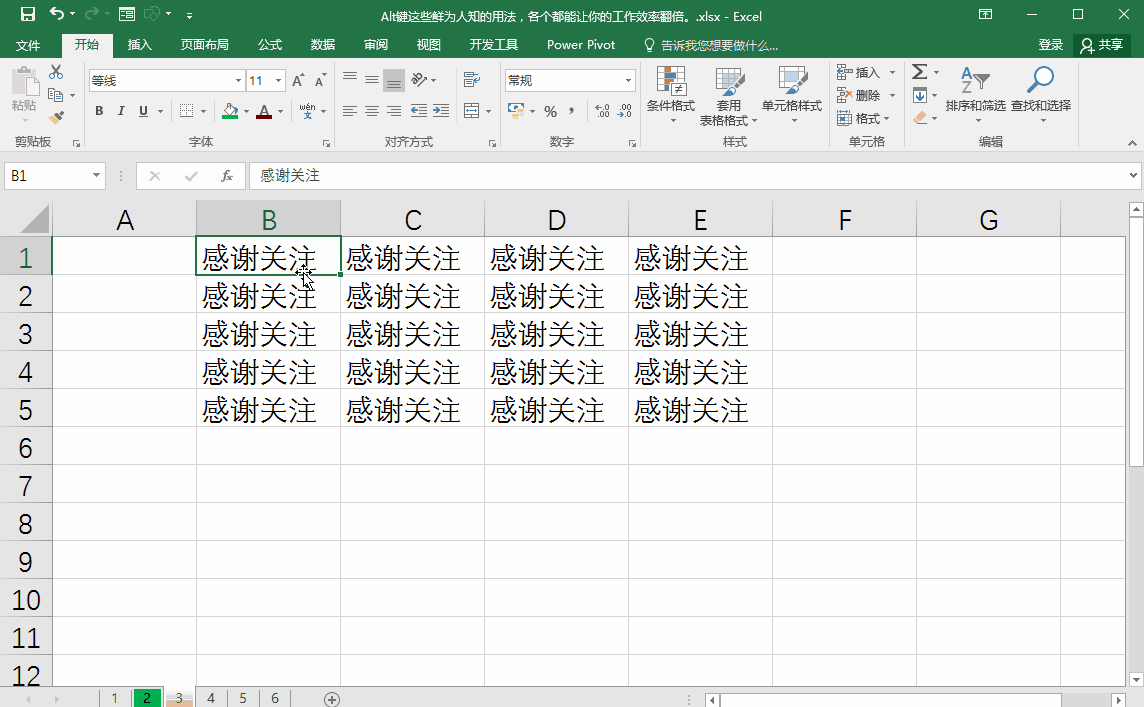Open 条件格式 (Conditional Formatting)
Image resolution: width=1144 pixels, height=707 pixels.
[x=670, y=95]
